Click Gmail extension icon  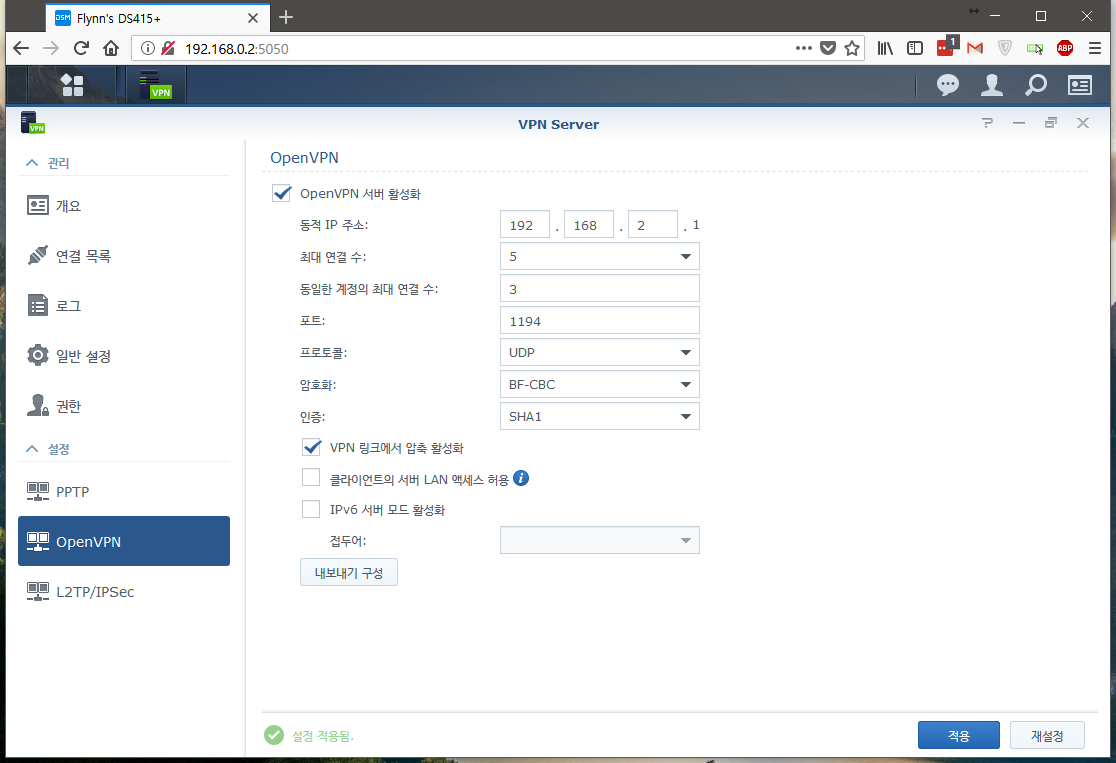pos(975,48)
